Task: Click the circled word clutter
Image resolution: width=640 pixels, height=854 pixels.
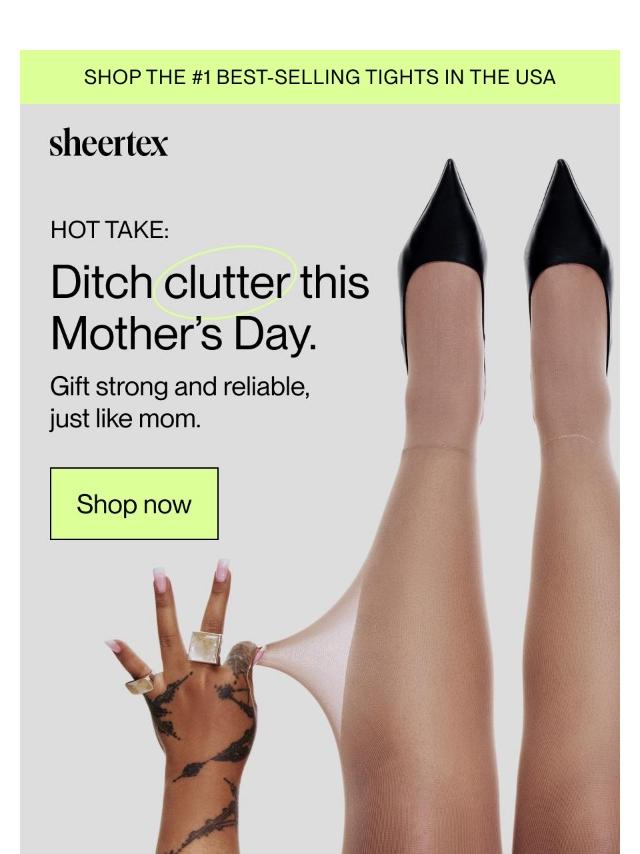Action: [x=227, y=283]
